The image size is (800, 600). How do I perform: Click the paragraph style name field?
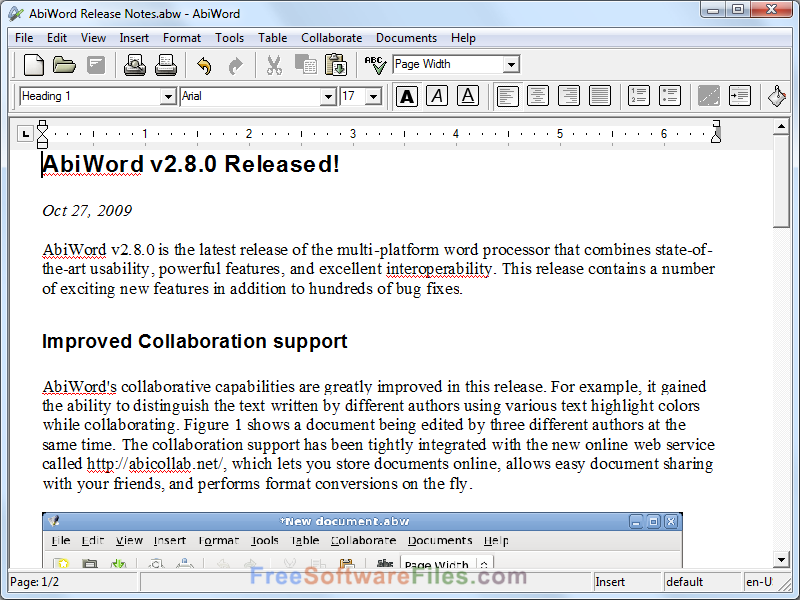click(x=90, y=96)
